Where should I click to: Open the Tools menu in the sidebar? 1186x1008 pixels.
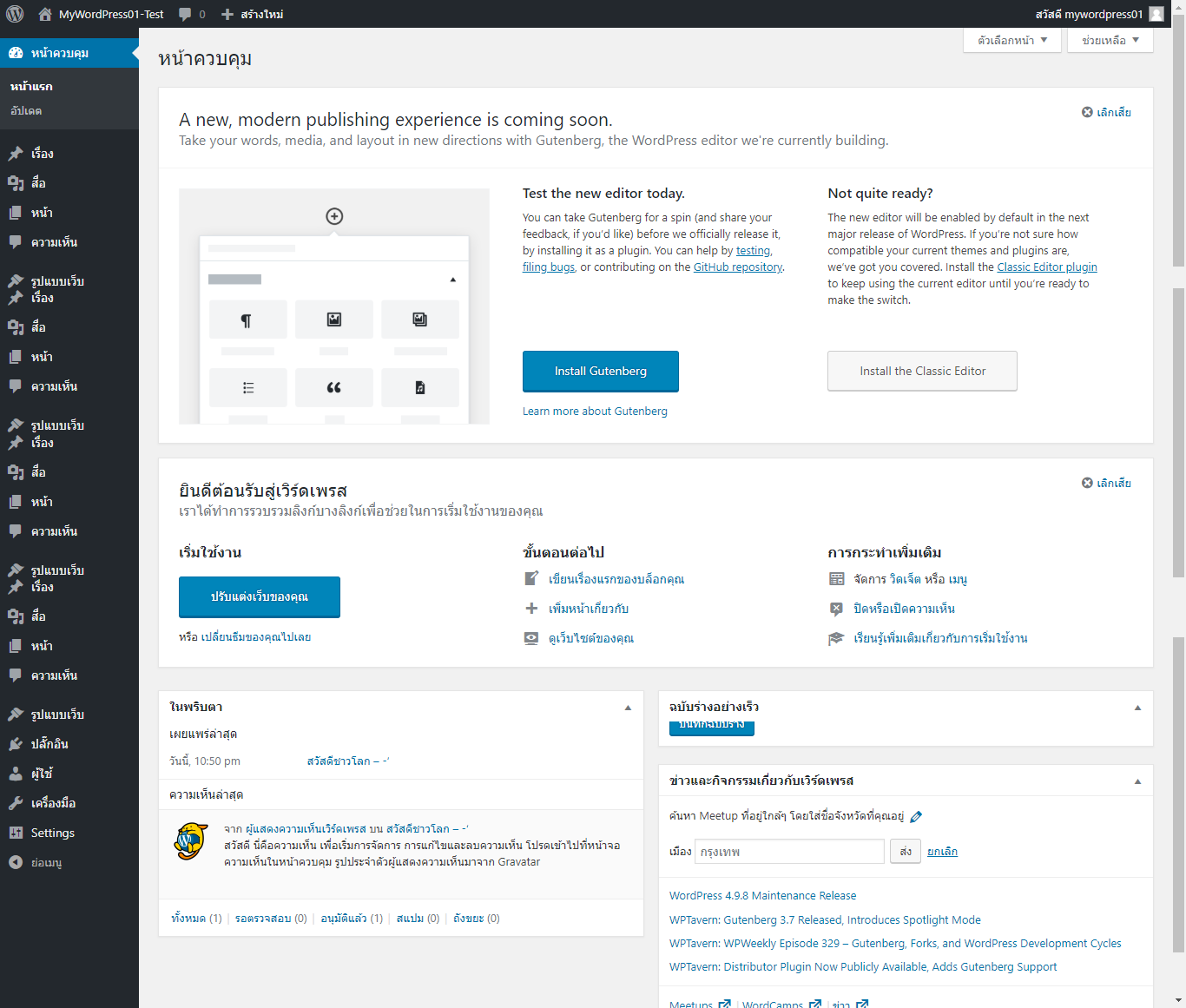[52, 803]
